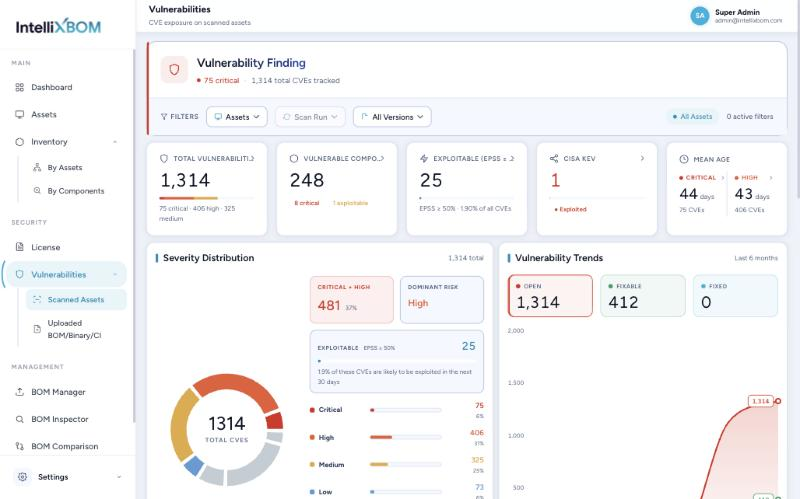Click the '0 active filters' text

pos(749,116)
